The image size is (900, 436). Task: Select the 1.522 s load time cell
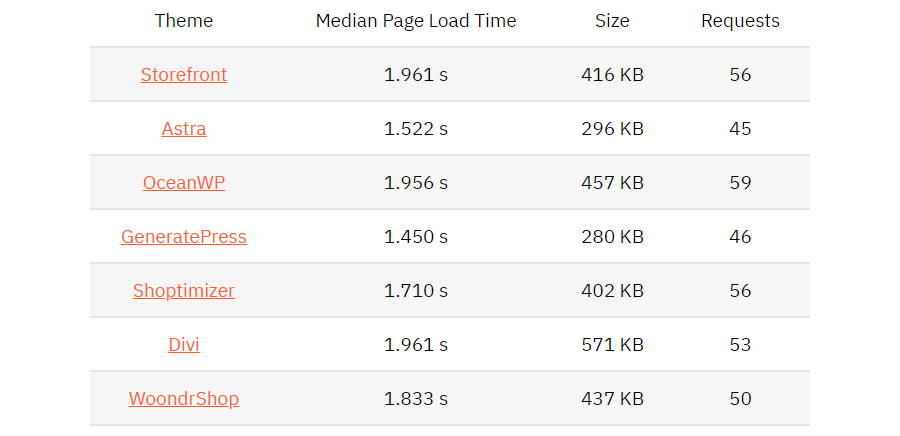coord(416,129)
